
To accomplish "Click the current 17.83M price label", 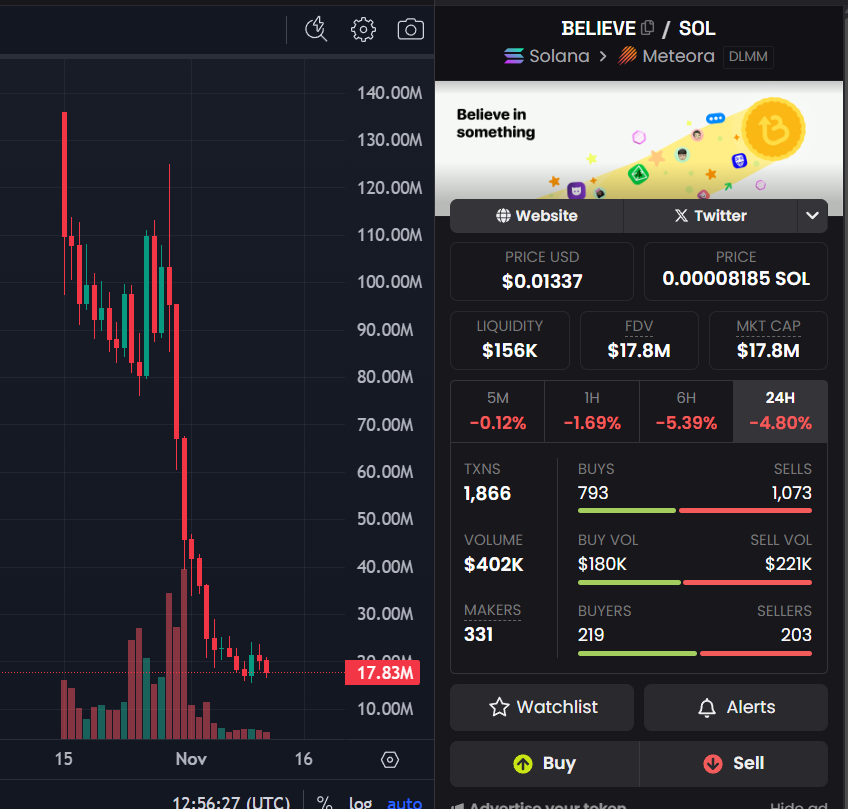I will (382, 673).
